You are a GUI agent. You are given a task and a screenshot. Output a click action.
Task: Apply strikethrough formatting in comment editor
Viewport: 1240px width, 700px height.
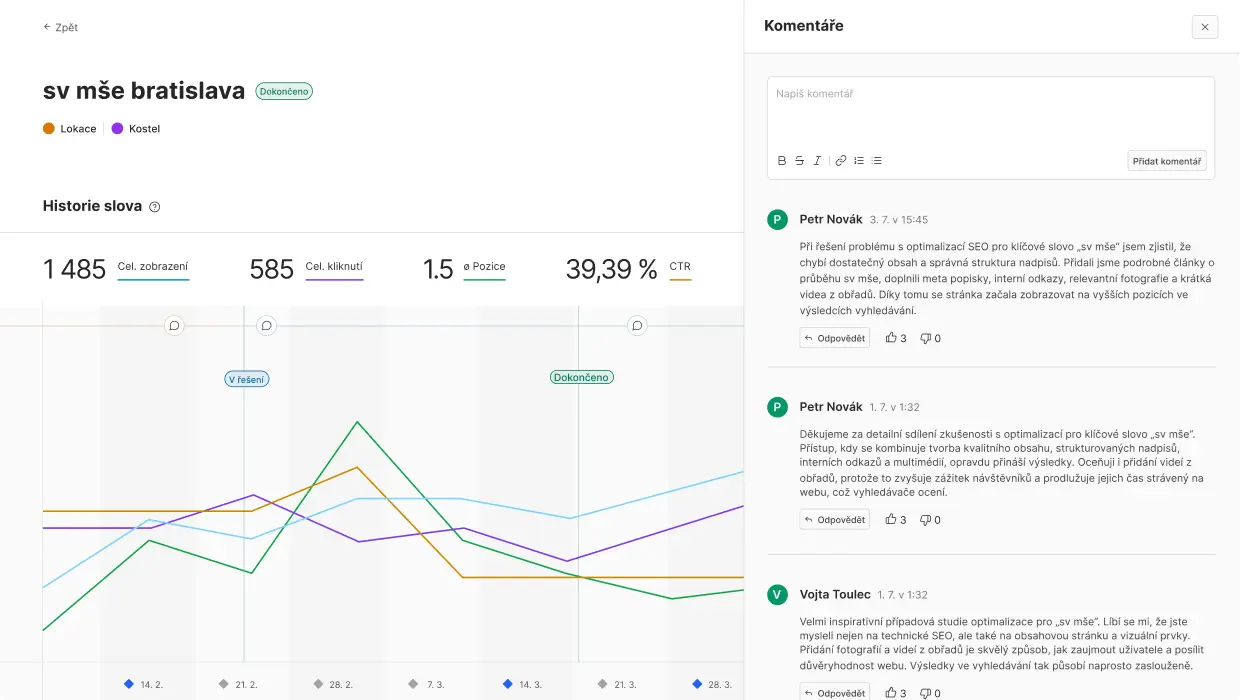click(799, 161)
